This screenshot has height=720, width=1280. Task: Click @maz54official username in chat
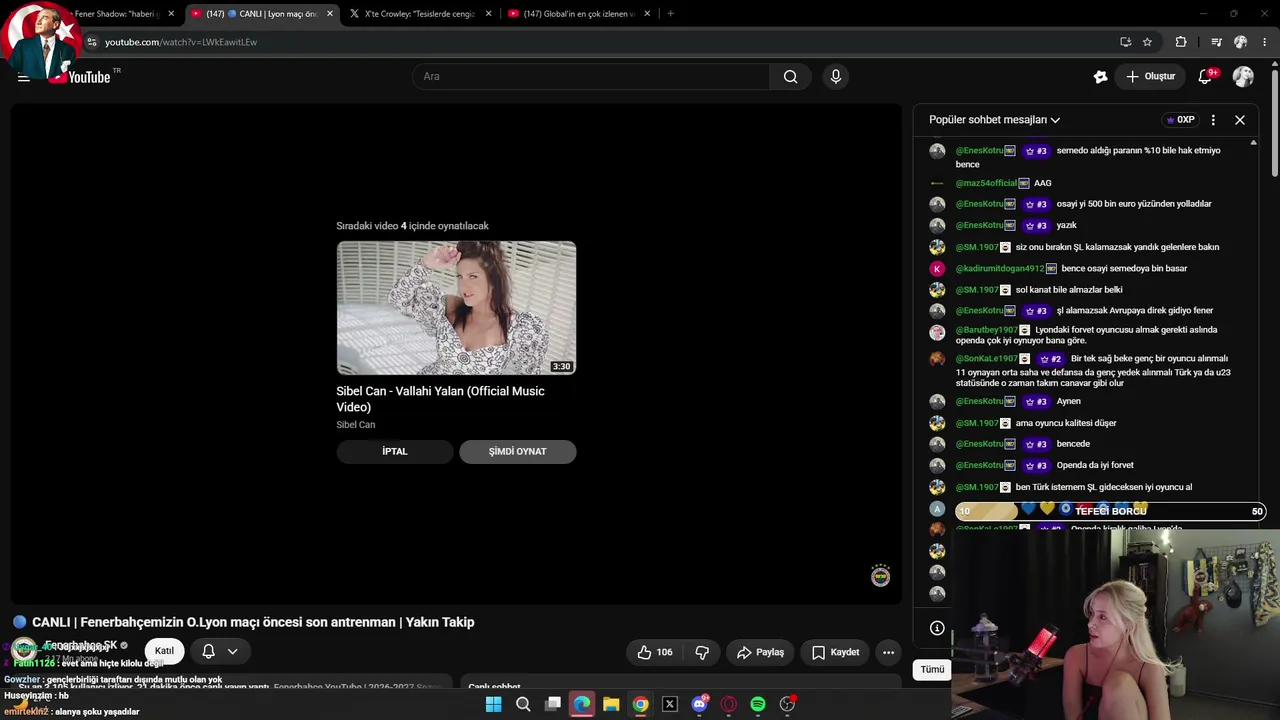(x=986, y=183)
